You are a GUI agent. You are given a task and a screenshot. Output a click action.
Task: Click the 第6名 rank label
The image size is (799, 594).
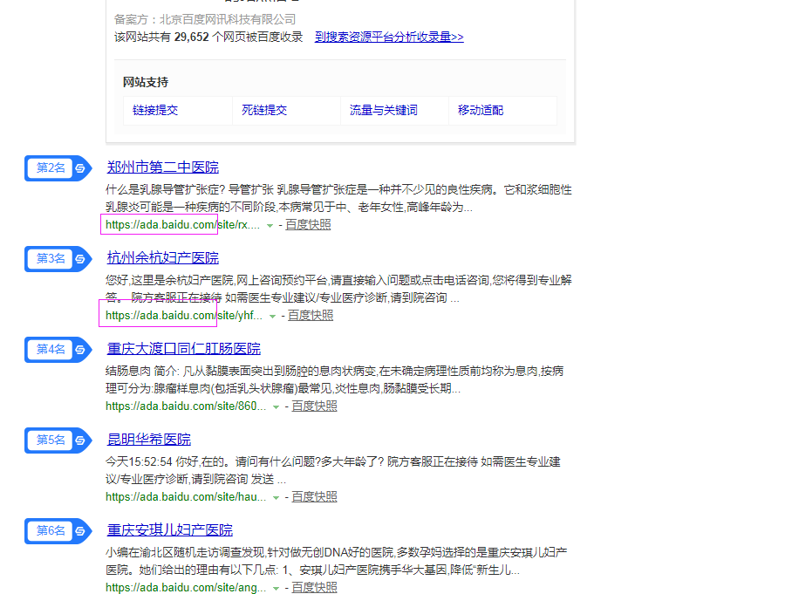[50, 530]
